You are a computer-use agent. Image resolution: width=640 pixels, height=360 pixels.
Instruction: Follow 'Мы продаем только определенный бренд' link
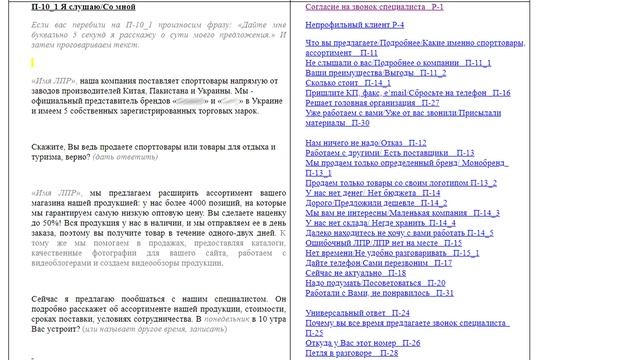[x=407, y=168]
